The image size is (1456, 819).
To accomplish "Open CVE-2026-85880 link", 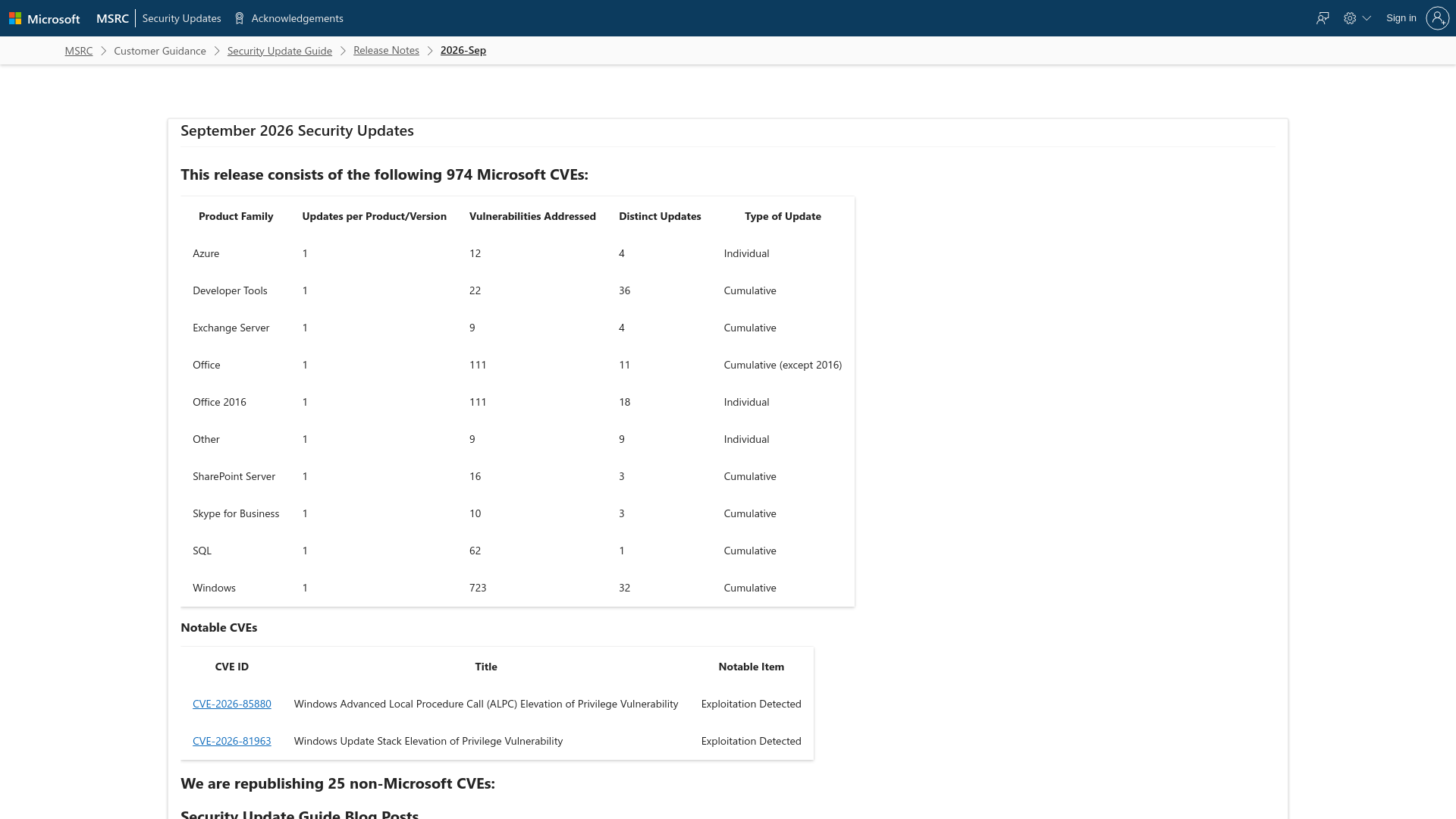I will [232, 704].
